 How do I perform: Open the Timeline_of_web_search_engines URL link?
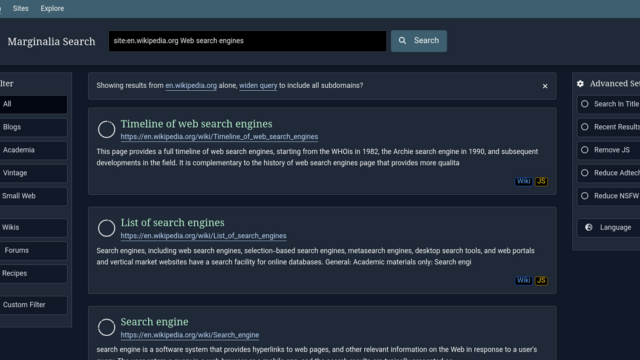(219, 137)
